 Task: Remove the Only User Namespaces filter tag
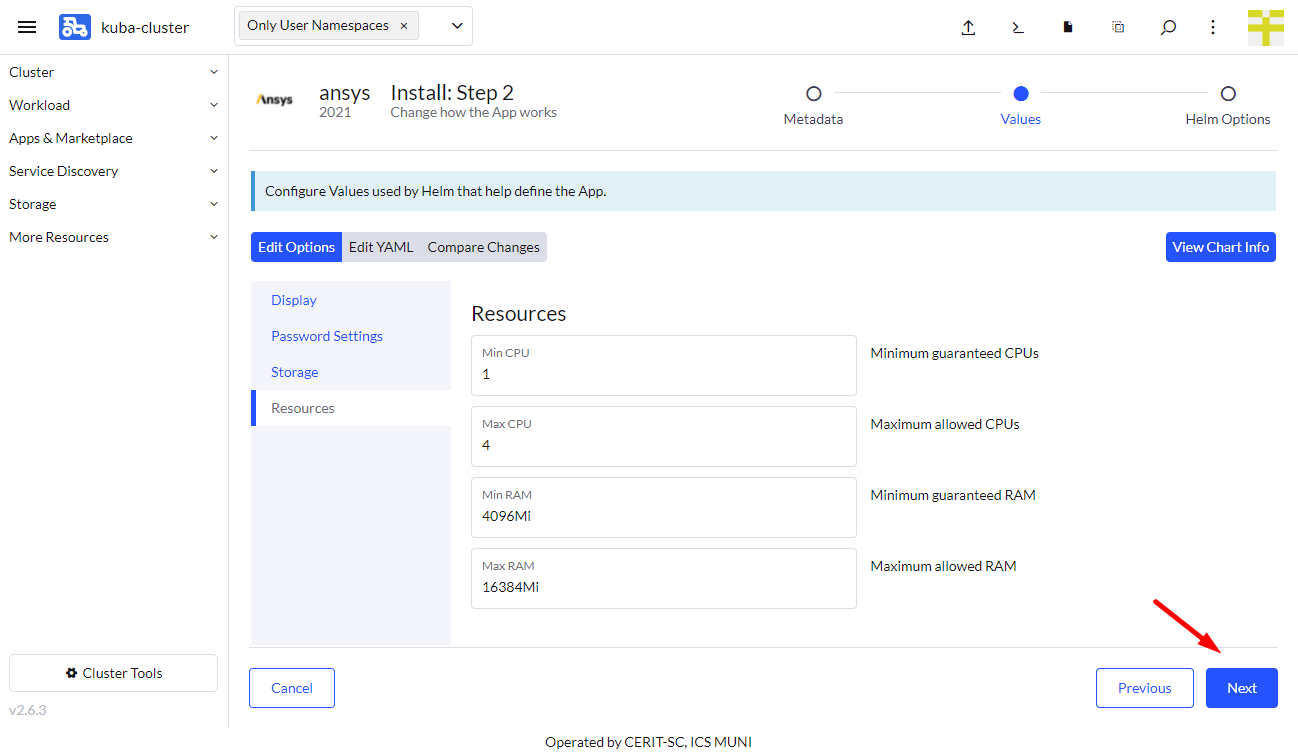[x=405, y=25]
